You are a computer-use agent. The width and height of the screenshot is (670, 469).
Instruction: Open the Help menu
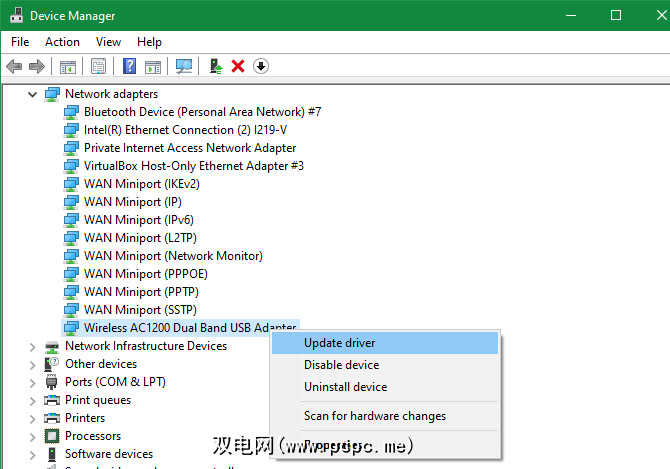(149, 42)
